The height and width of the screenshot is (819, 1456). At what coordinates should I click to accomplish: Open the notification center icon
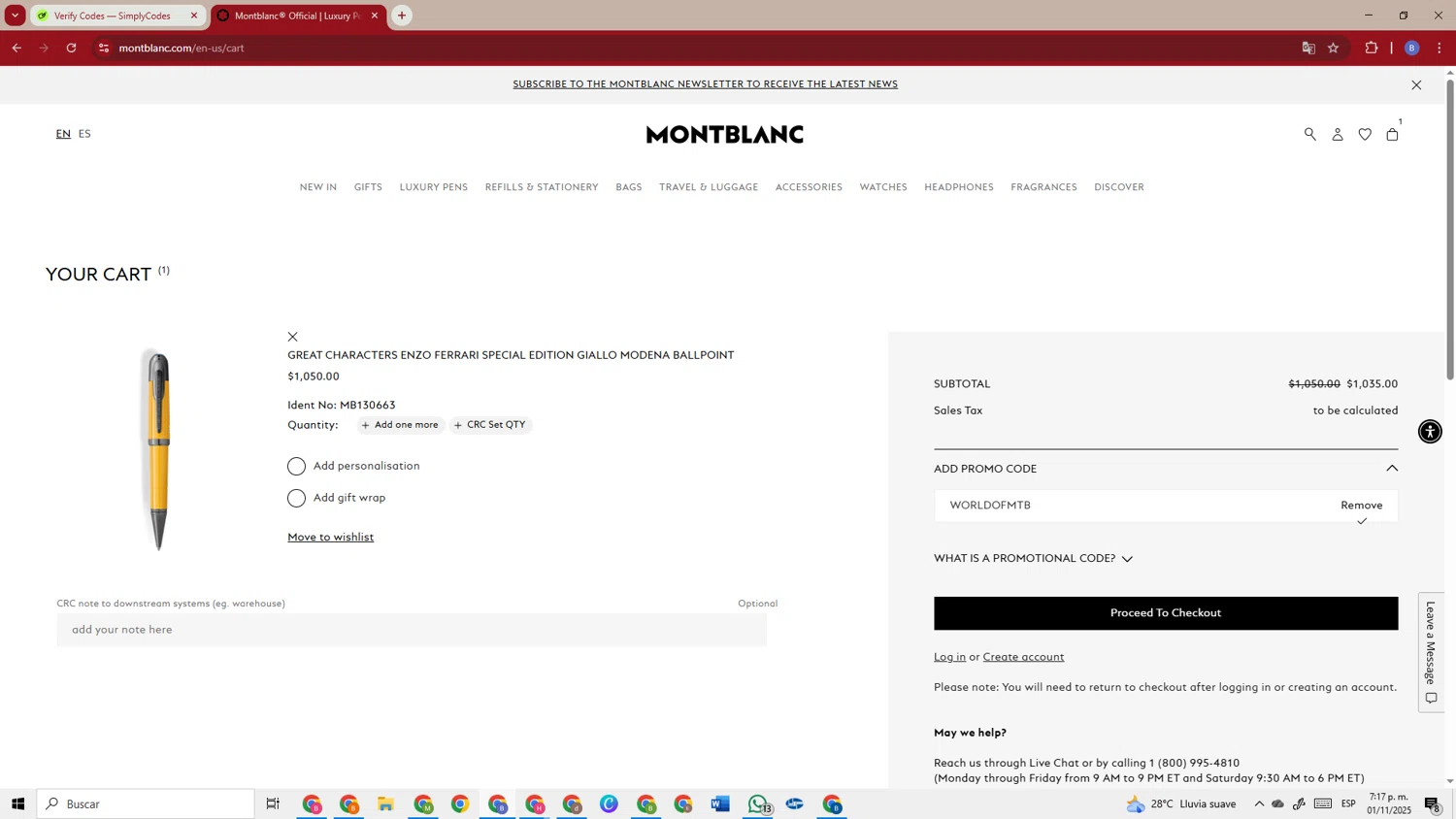[x=1433, y=803]
